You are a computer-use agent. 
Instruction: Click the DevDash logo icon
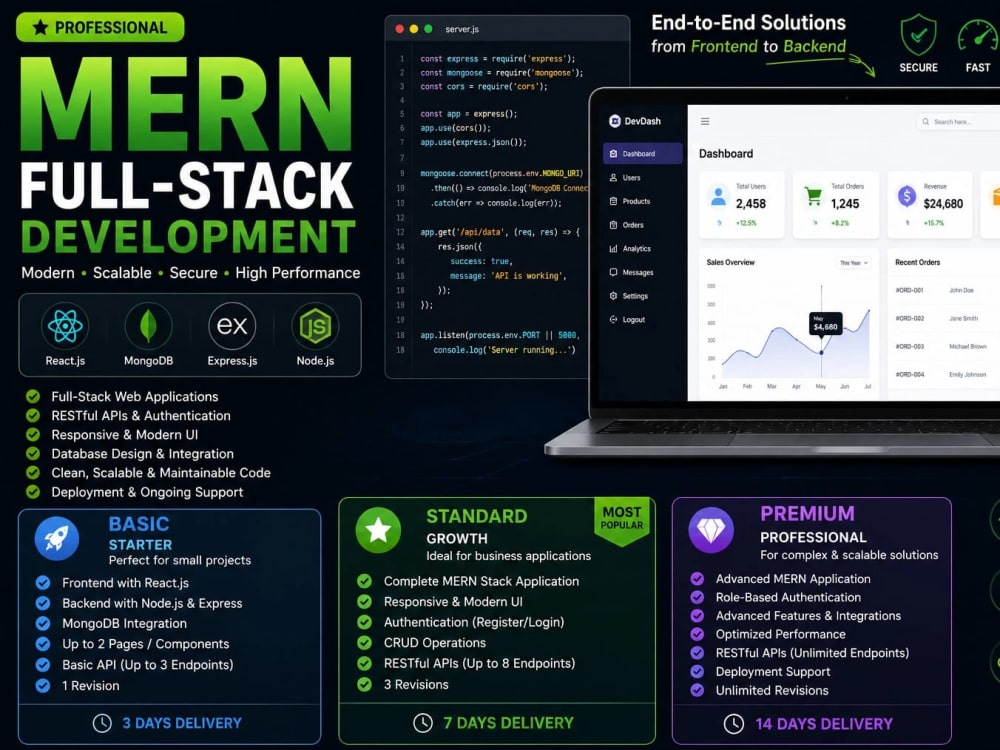click(x=615, y=121)
